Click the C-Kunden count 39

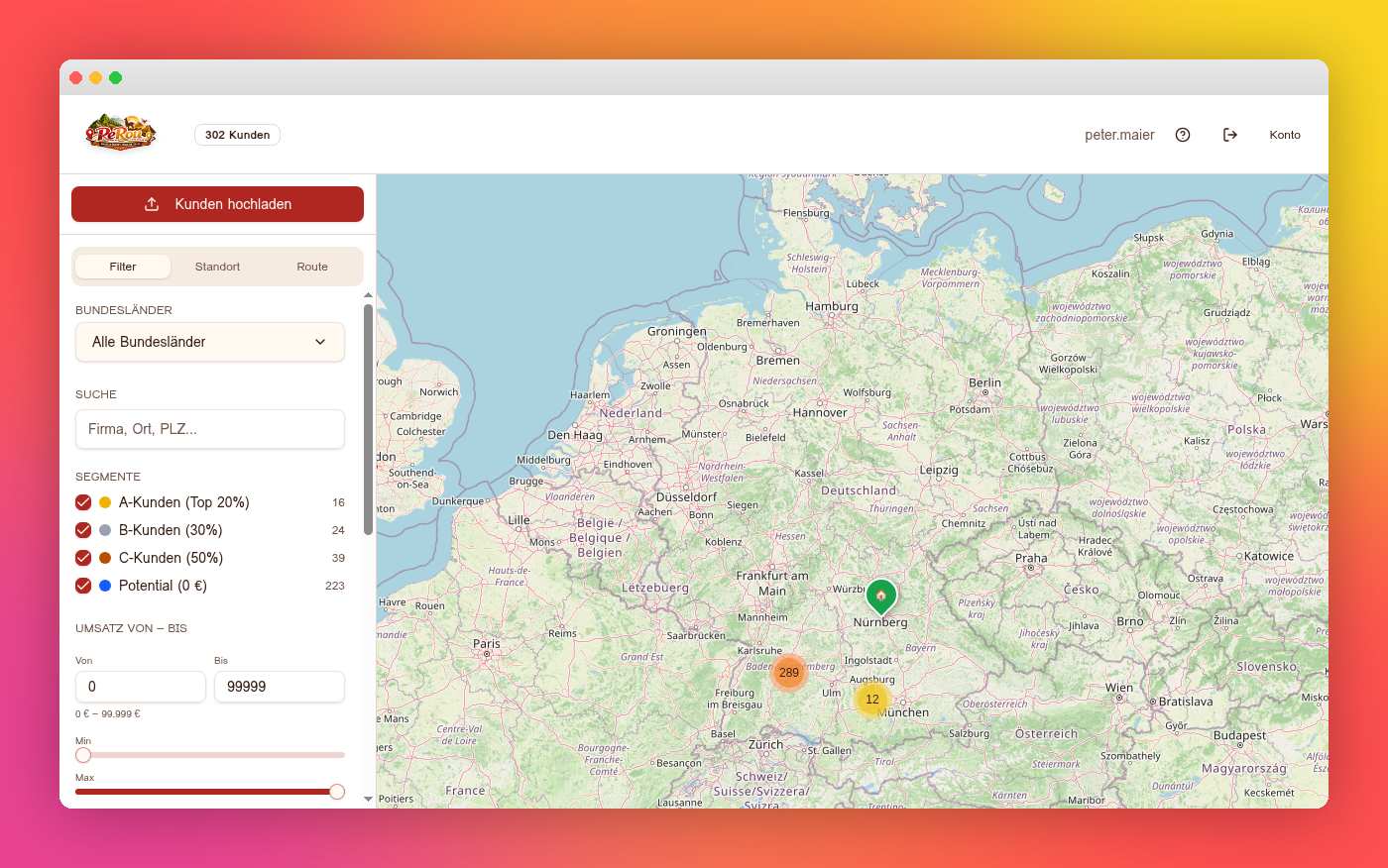point(338,558)
